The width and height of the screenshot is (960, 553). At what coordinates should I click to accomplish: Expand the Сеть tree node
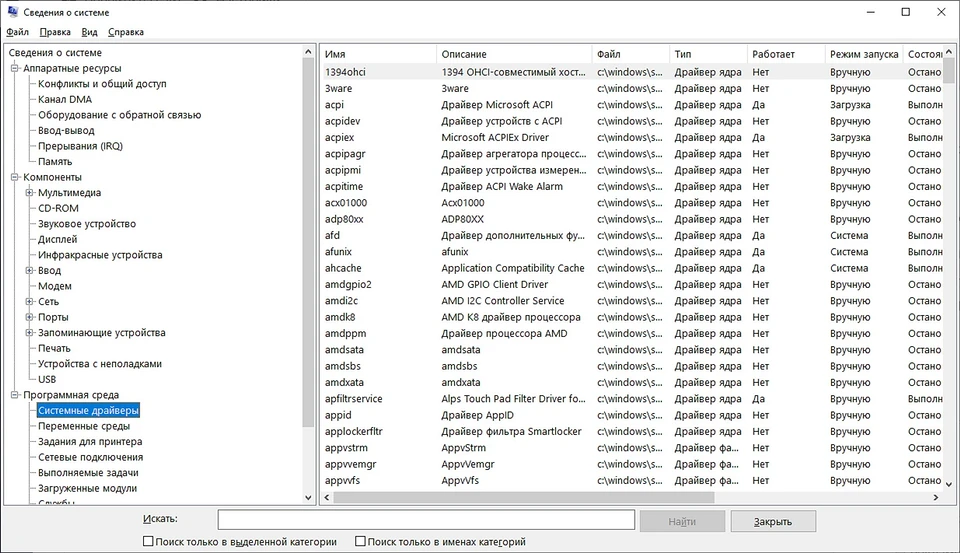[x=30, y=302]
